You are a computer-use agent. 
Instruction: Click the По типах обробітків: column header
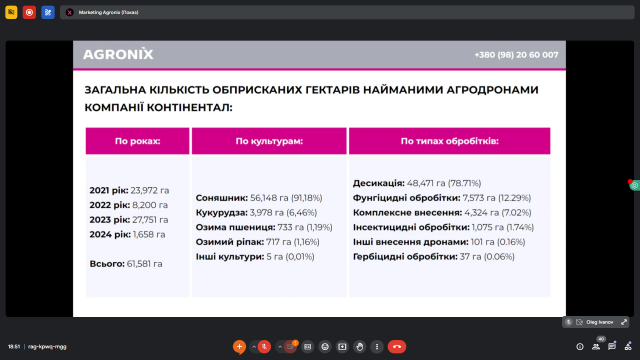pos(449,141)
